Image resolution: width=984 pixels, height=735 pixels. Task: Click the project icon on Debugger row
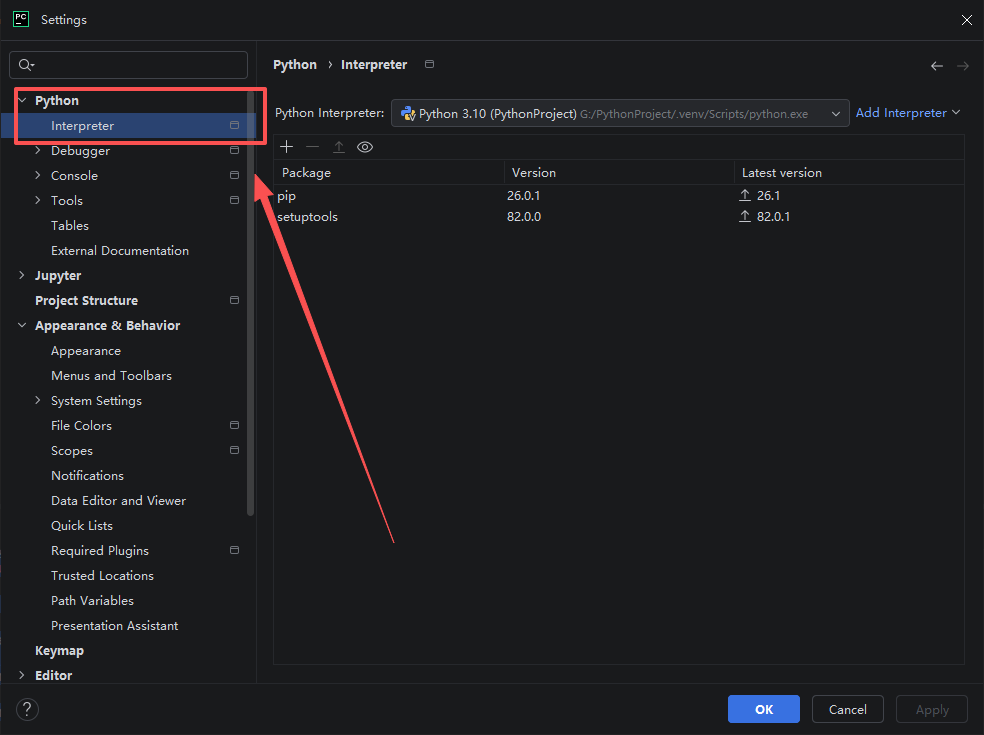(235, 150)
